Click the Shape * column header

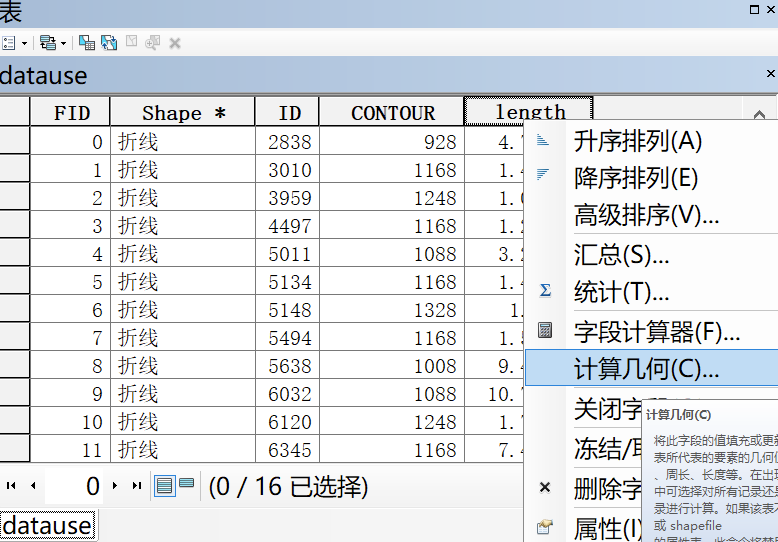[x=183, y=112]
